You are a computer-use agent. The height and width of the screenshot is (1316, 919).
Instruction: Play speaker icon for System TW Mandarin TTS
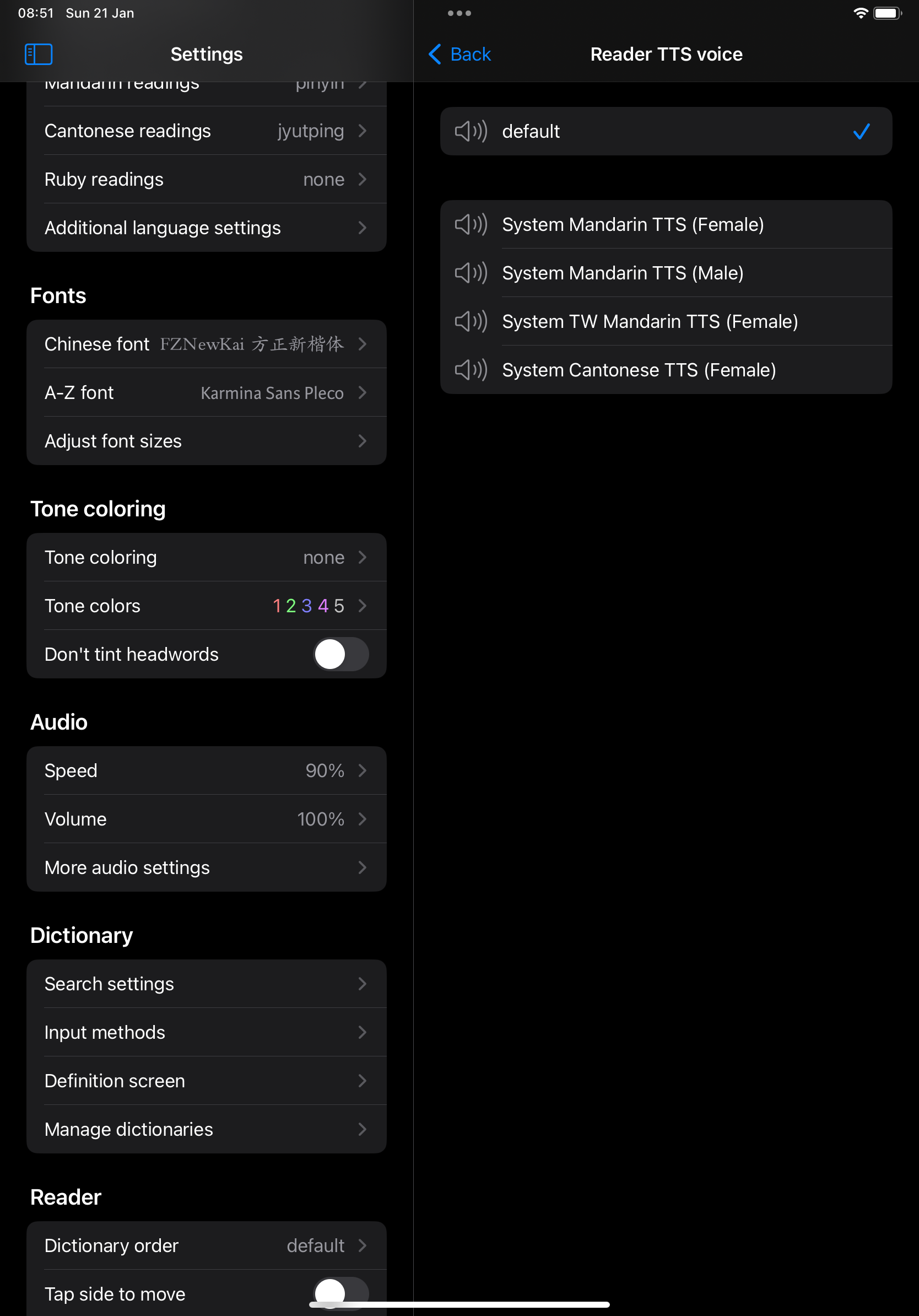[x=471, y=321]
